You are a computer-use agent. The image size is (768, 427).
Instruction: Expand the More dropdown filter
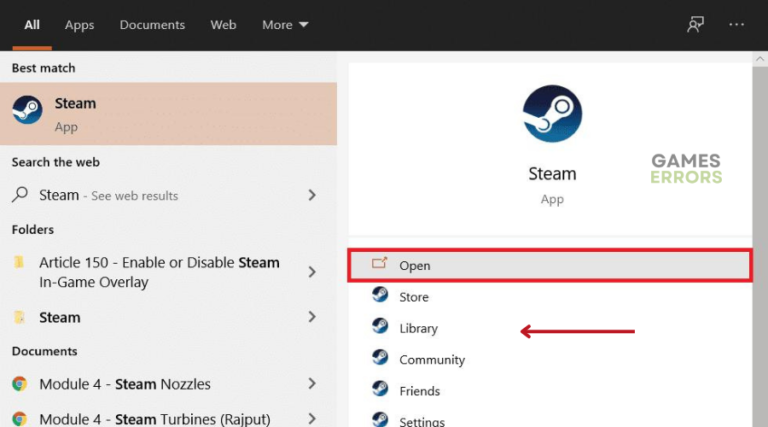[x=285, y=25]
